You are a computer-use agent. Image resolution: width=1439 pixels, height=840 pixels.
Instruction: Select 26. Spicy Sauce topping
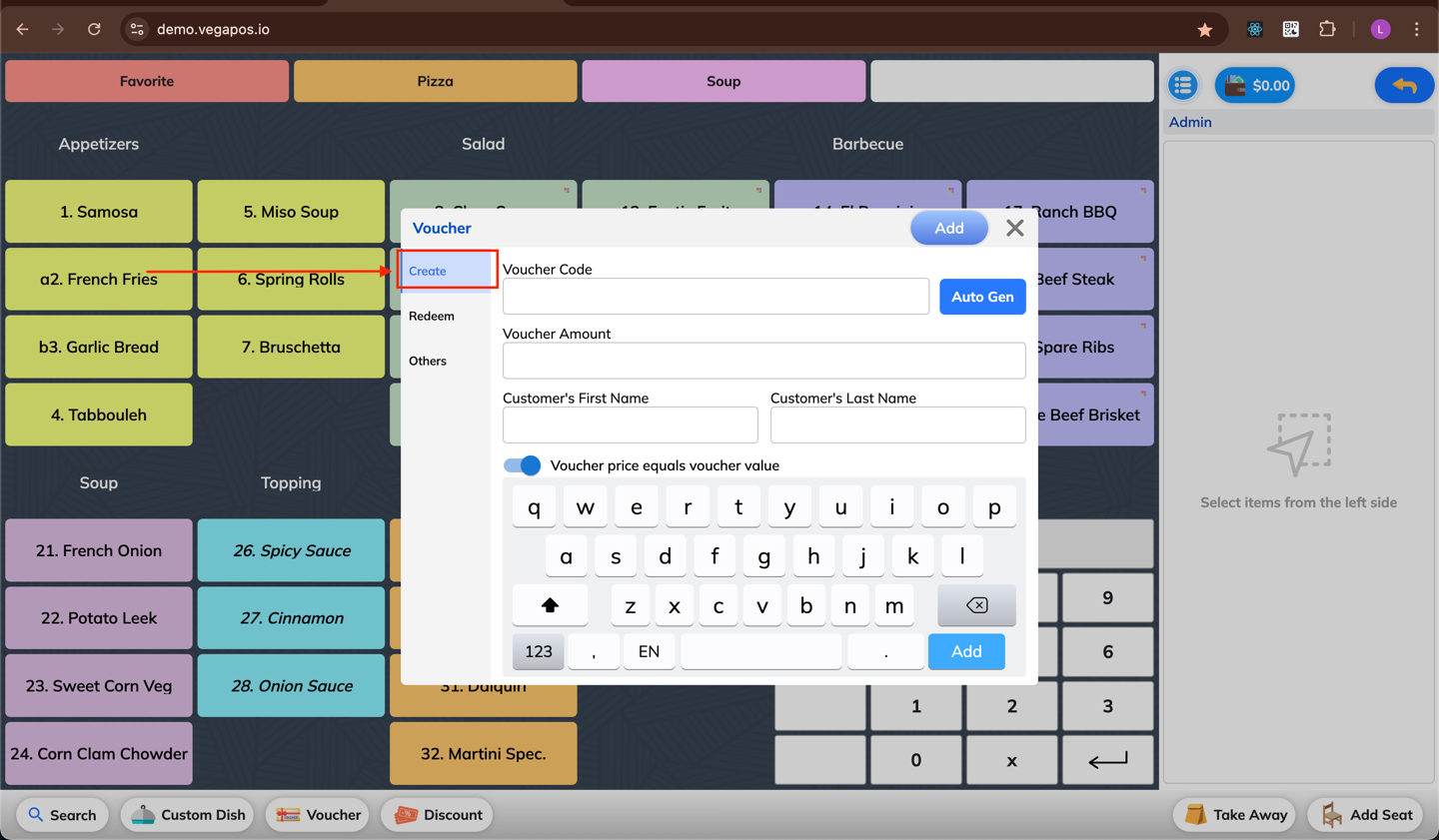291,550
